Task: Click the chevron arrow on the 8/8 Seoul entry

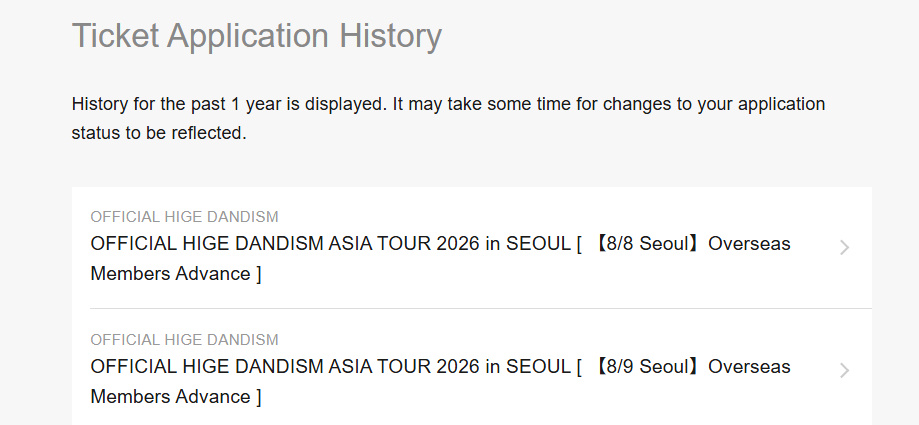Action: [x=845, y=248]
